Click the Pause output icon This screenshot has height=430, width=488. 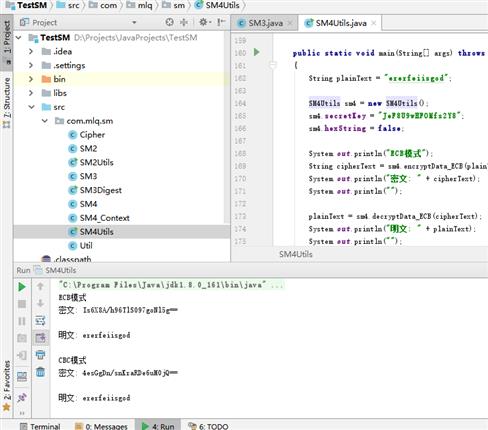pos(22,321)
